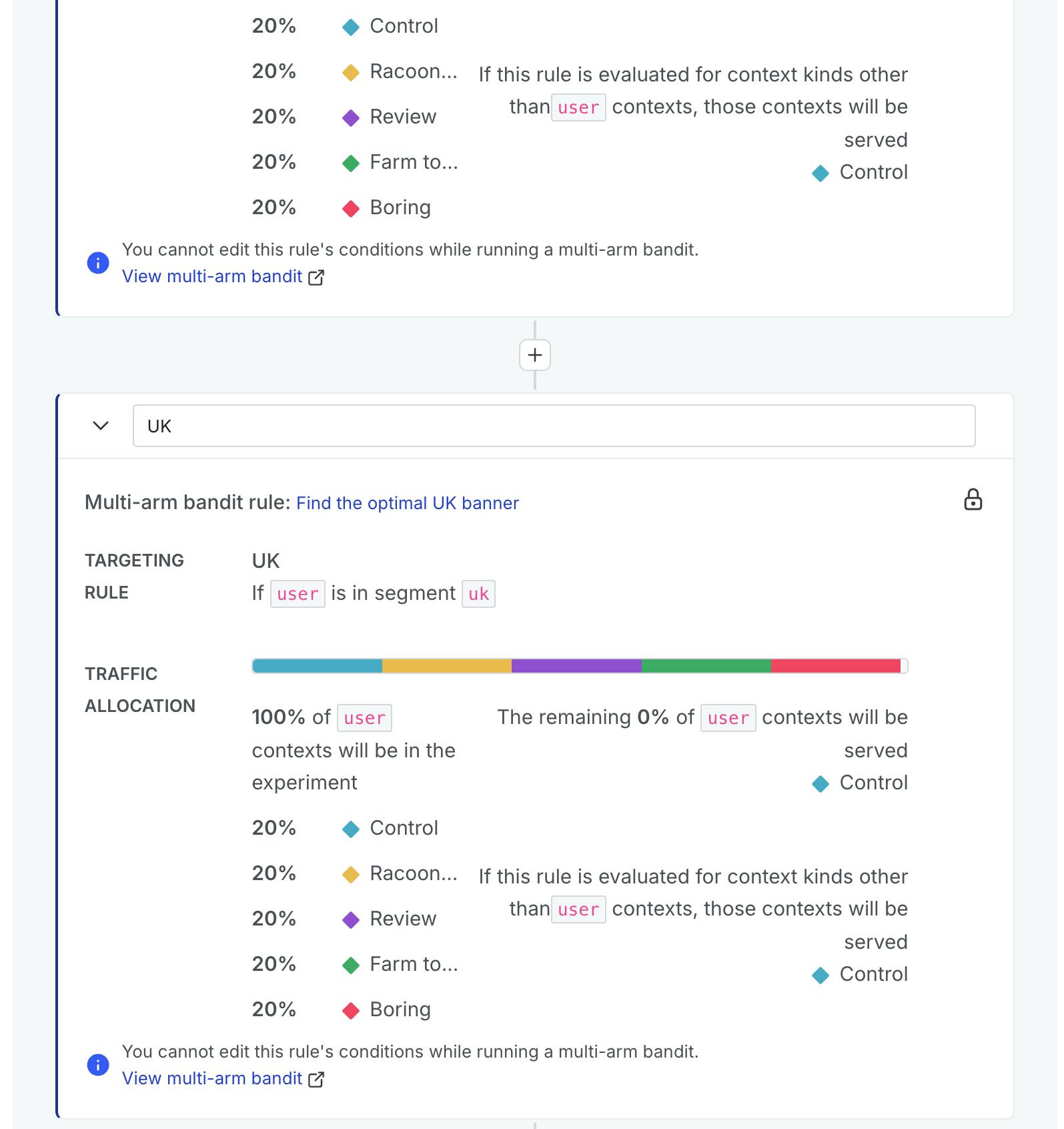Click the yellow segment of UK traffic bar

tap(447, 666)
